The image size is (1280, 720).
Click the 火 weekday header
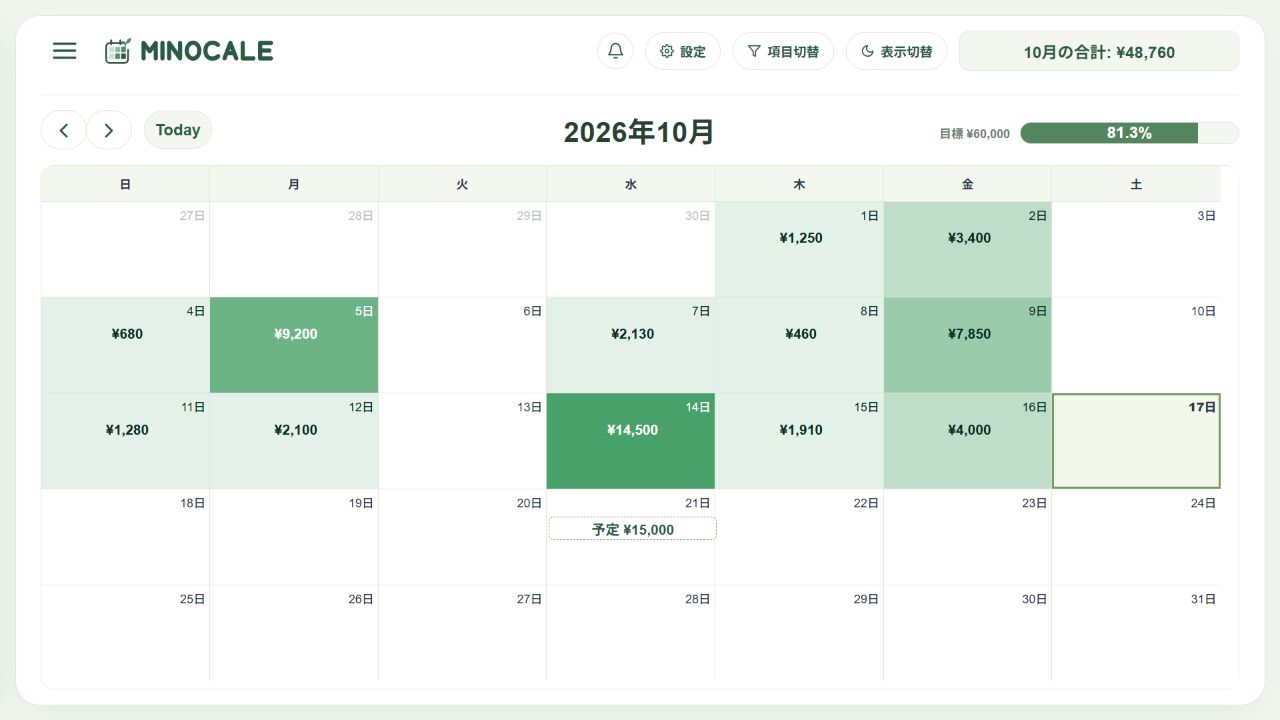tap(462, 184)
